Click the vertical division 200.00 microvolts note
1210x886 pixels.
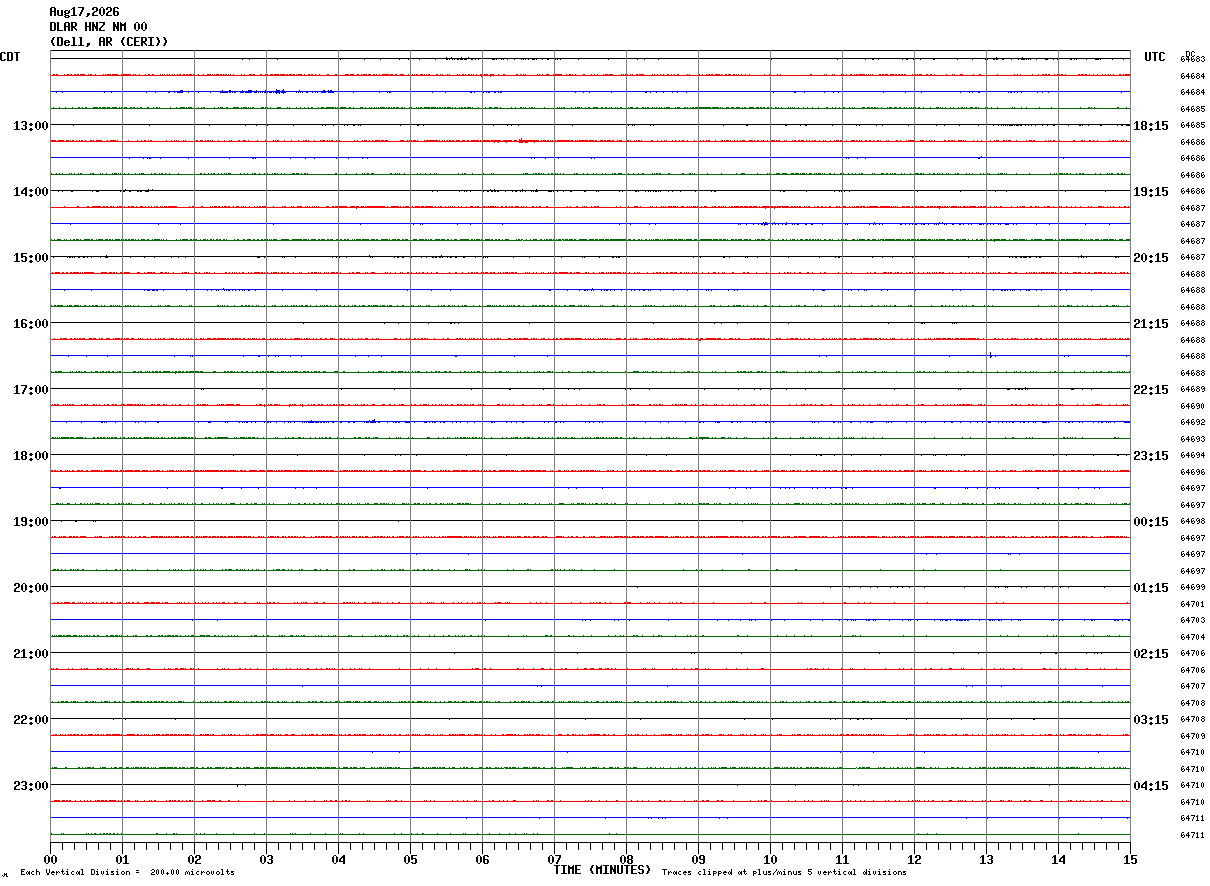click(127, 873)
